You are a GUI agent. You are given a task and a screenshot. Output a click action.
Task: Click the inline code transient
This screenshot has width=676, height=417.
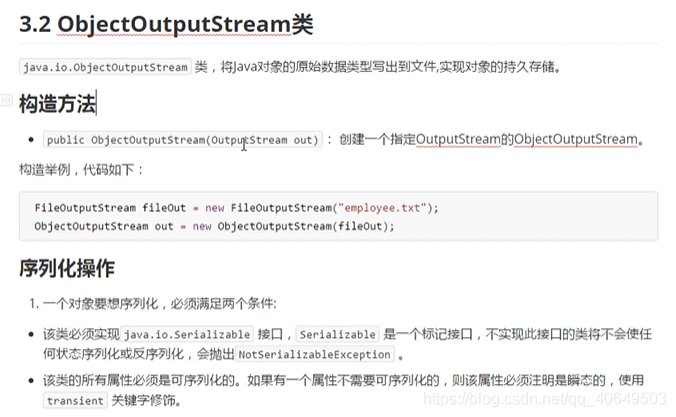75,401
